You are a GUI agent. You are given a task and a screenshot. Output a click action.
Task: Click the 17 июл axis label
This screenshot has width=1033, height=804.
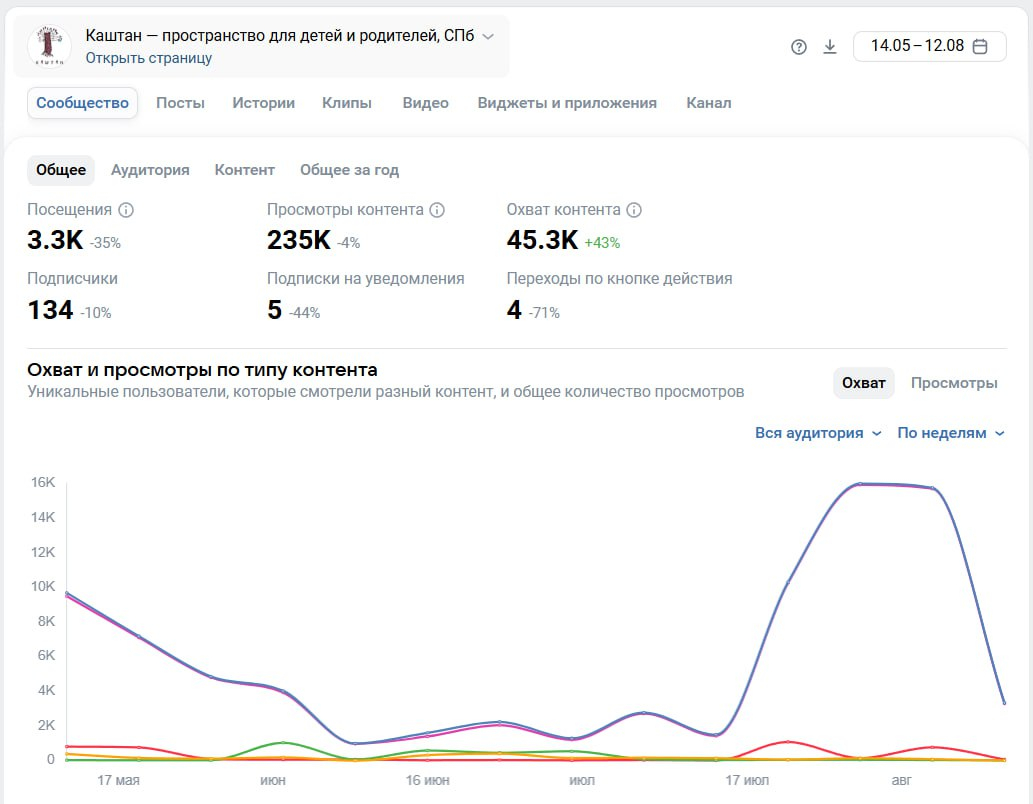pyautogui.click(x=747, y=780)
